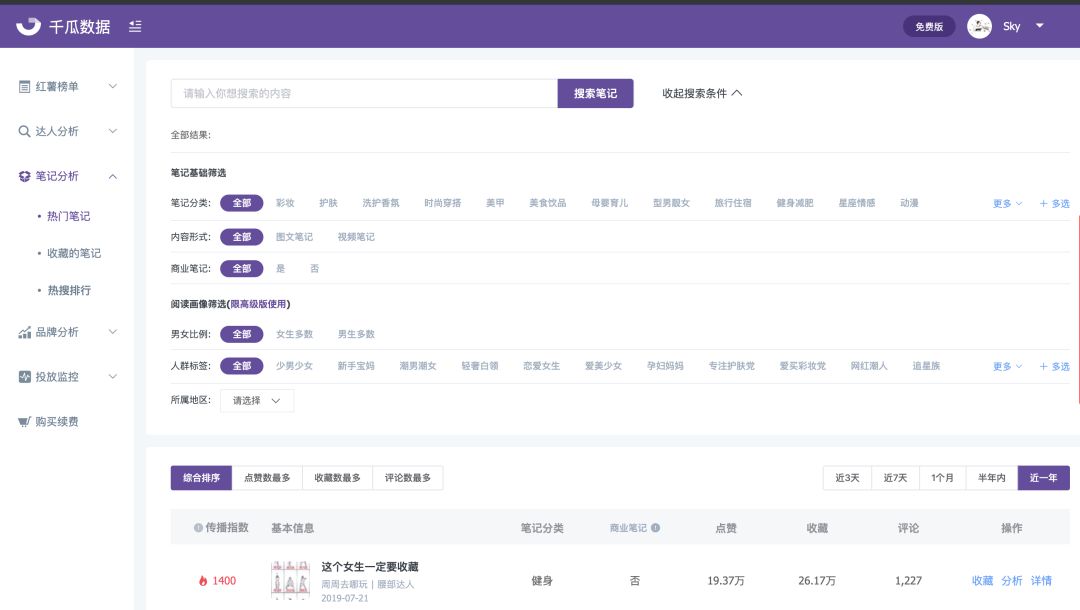Switch to 收藏数最多 tab
Screen dimensions: 1080x610
point(338,478)
